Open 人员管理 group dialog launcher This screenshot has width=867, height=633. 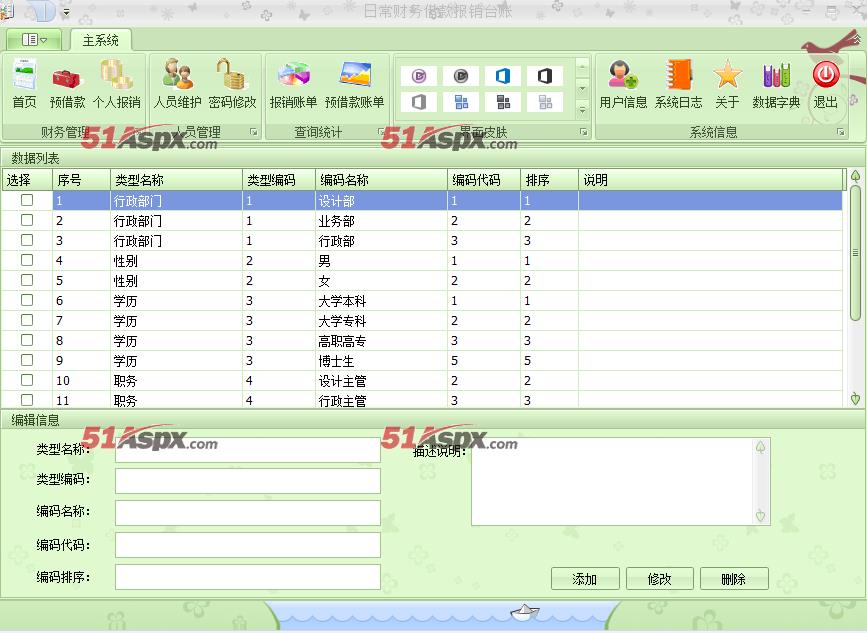coord(253,132)
